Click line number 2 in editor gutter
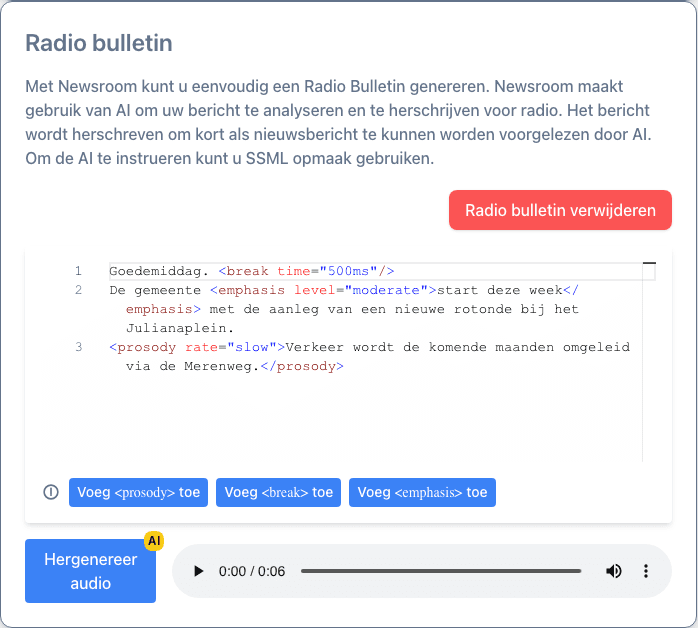698x628 pixels. [79, 290]
